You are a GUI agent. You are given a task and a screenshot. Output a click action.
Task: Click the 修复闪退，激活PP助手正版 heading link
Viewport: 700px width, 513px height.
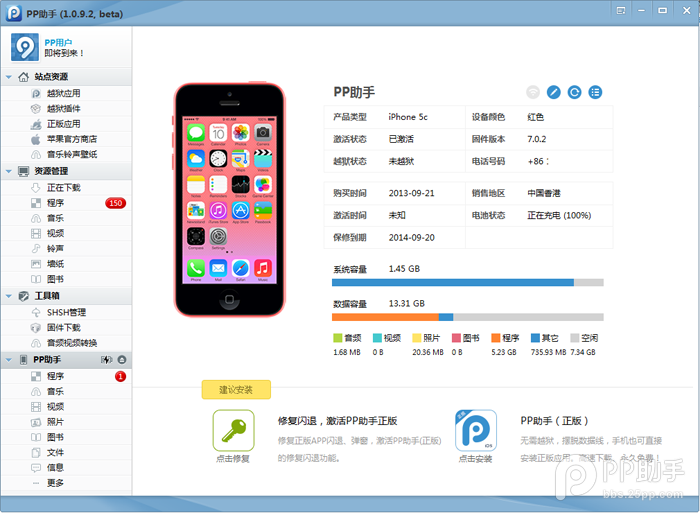[x=337, y=421]
